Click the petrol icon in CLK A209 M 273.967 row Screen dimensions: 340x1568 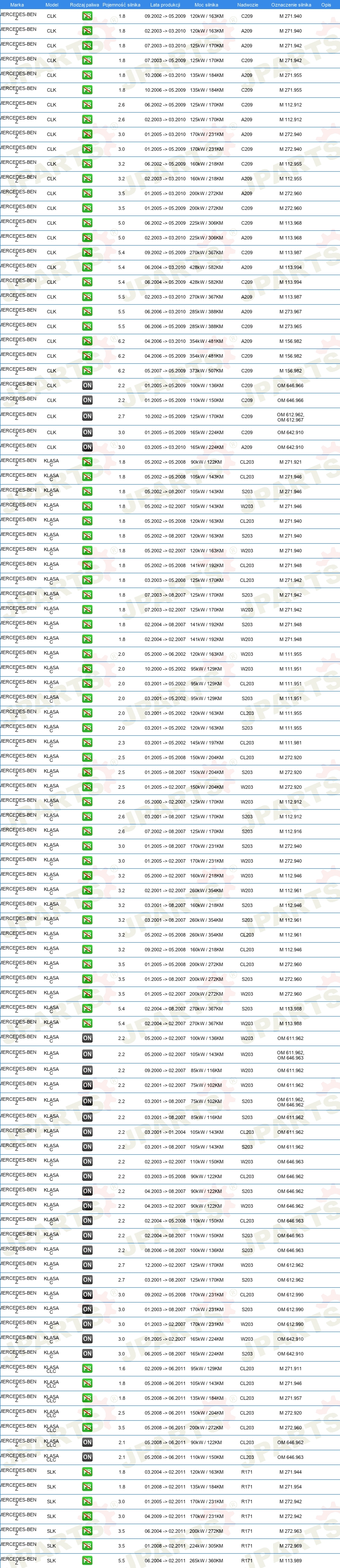(x=87, y=312)
